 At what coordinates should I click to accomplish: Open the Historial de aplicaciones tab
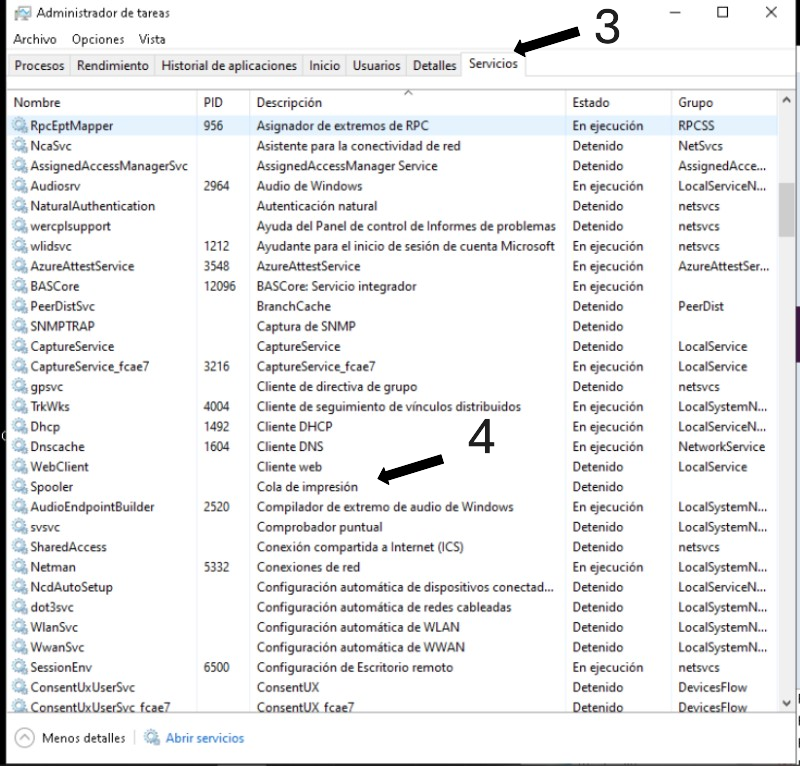coord(229,66)
